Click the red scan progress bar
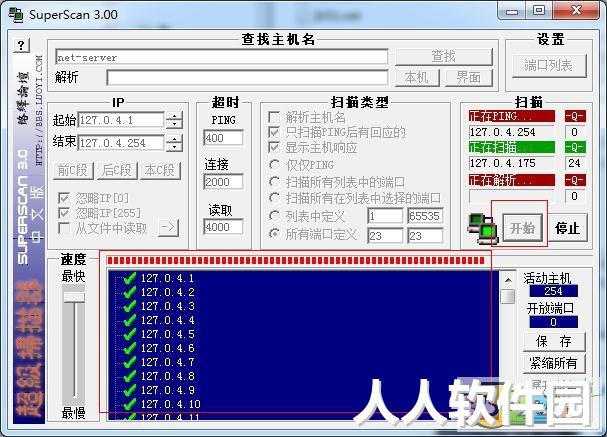The image size is (607, 437). (296, 260)
